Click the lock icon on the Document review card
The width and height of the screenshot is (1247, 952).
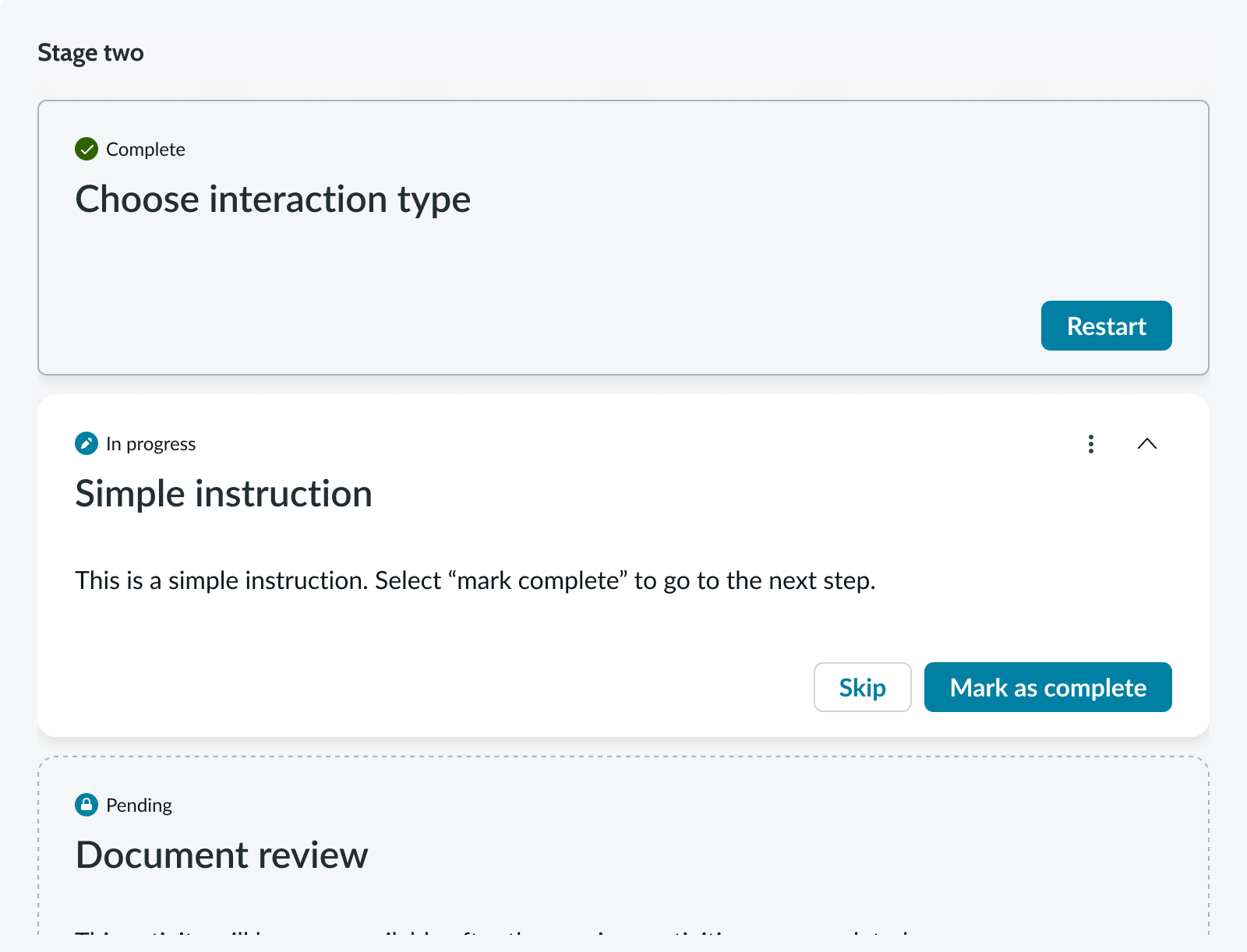point(87,805)
